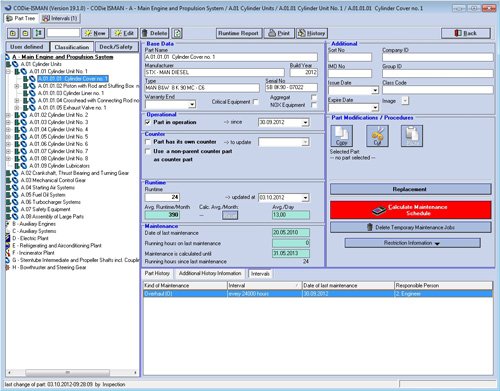This screenshot has width=500, height=391.
Task: Select the Deck/Safety tab
Action: pos(116,47)
